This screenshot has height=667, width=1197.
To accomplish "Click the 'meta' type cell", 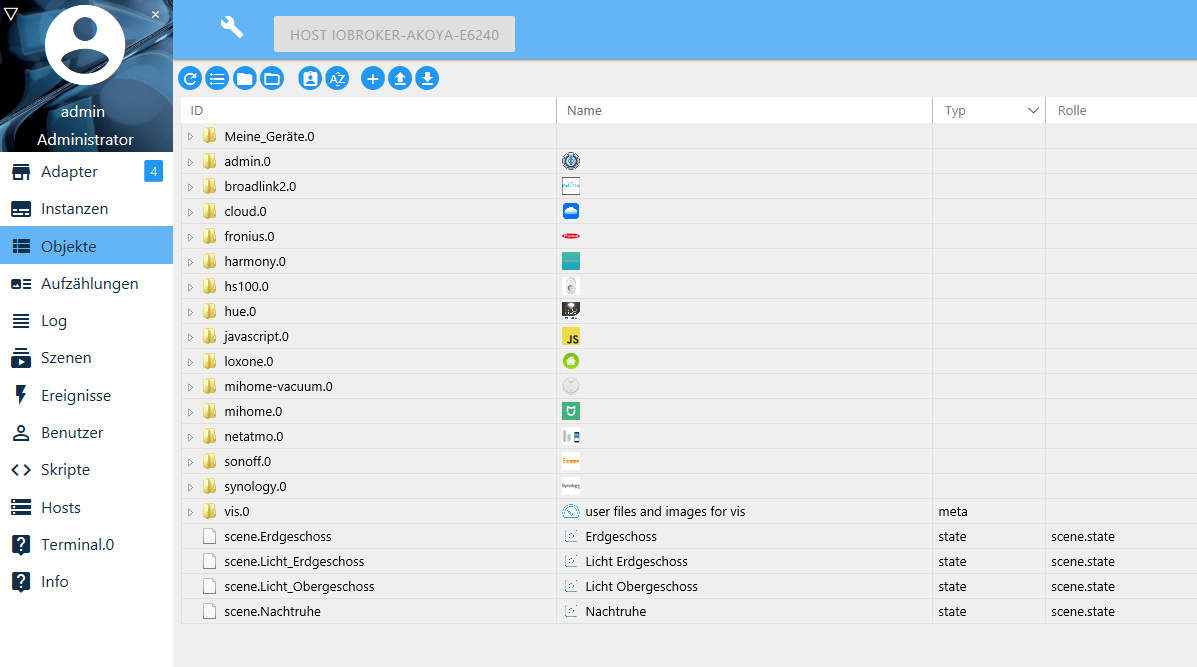I will tap(989, 511).
